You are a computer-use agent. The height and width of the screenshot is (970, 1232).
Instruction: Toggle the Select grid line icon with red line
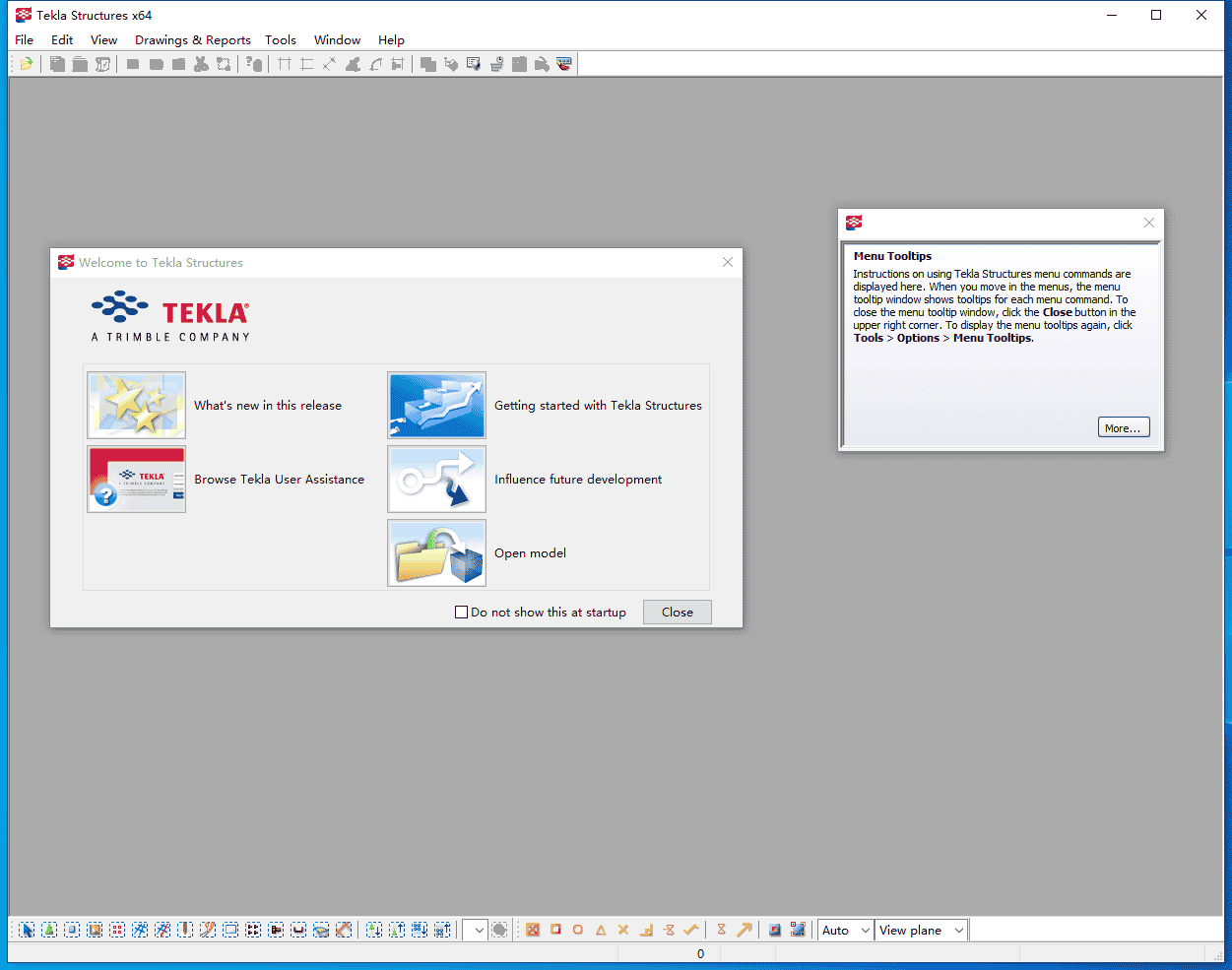coord(162,930)
